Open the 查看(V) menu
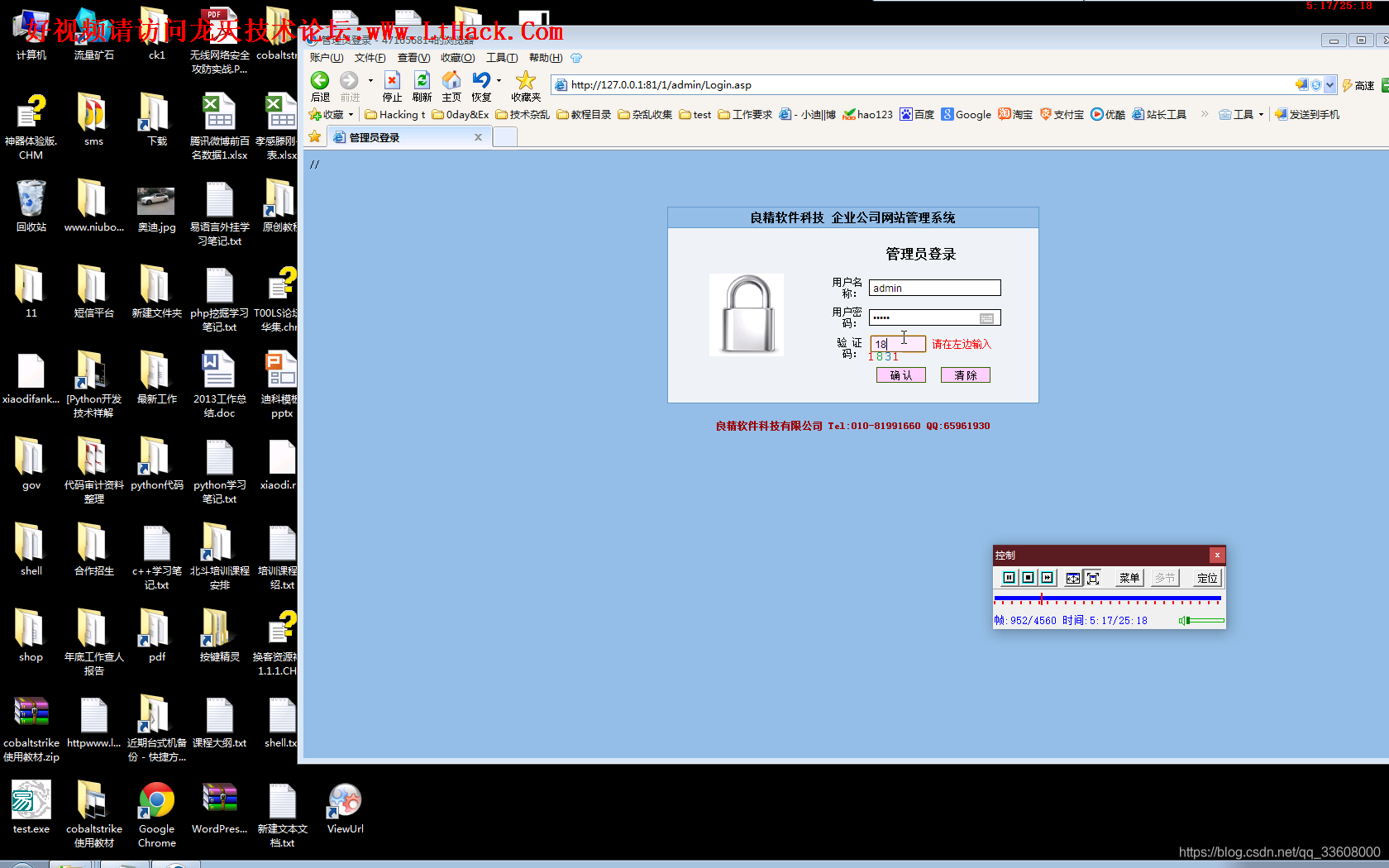The height and width of the screenshot is (868, 1389). pyautogui.click(x=413, y=58)
